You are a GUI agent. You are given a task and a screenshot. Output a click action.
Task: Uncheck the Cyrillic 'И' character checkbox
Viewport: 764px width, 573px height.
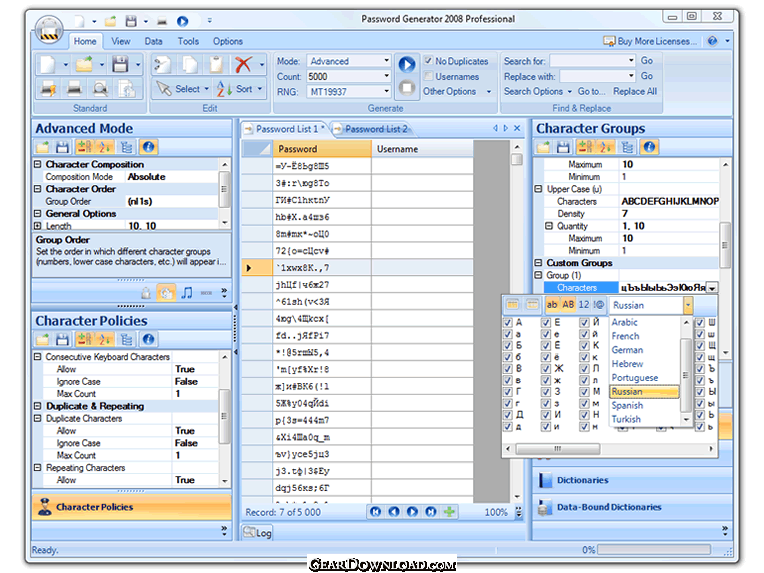tap(546, 415)
